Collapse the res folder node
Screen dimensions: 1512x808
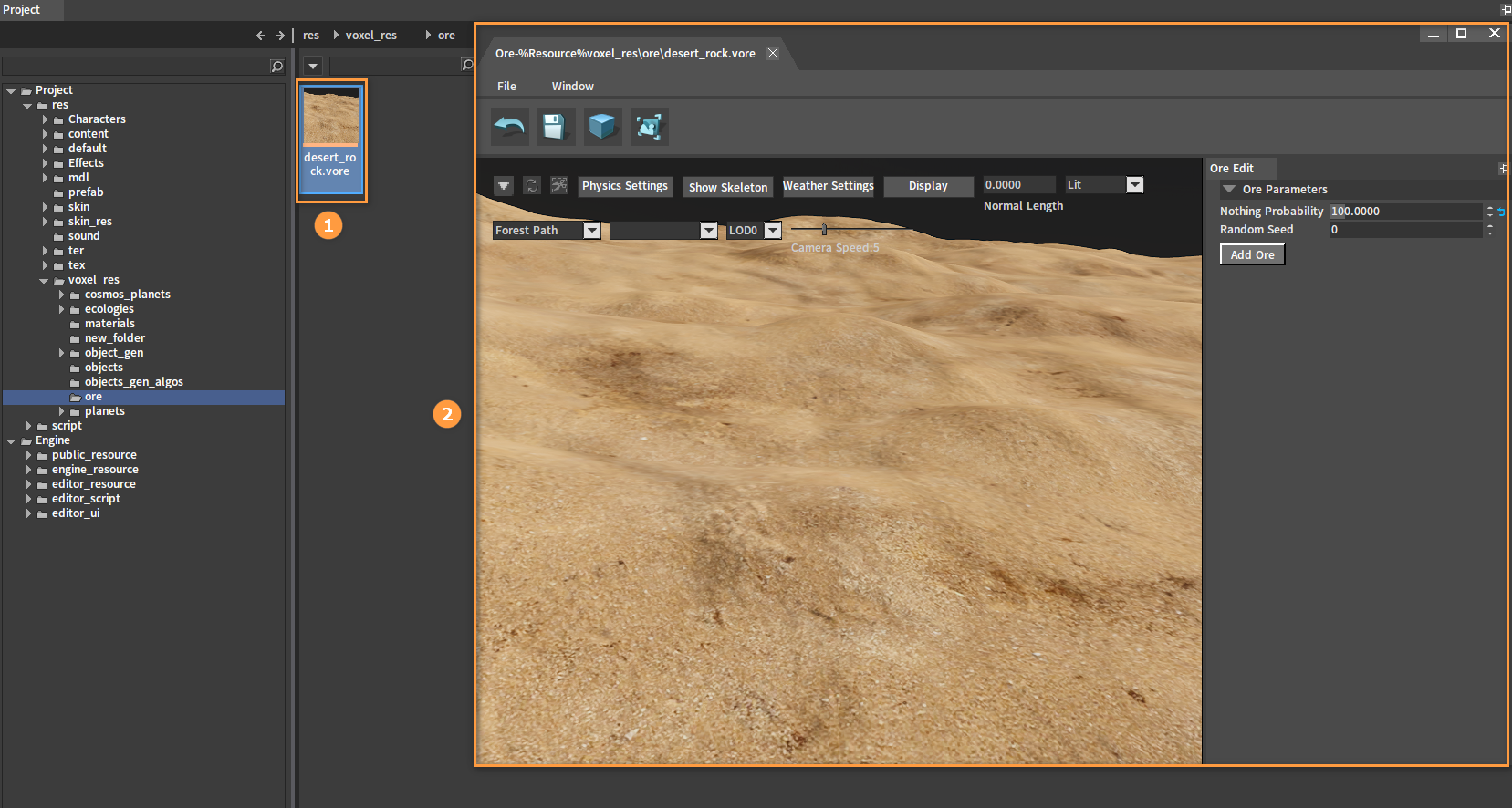click(27, 106)
